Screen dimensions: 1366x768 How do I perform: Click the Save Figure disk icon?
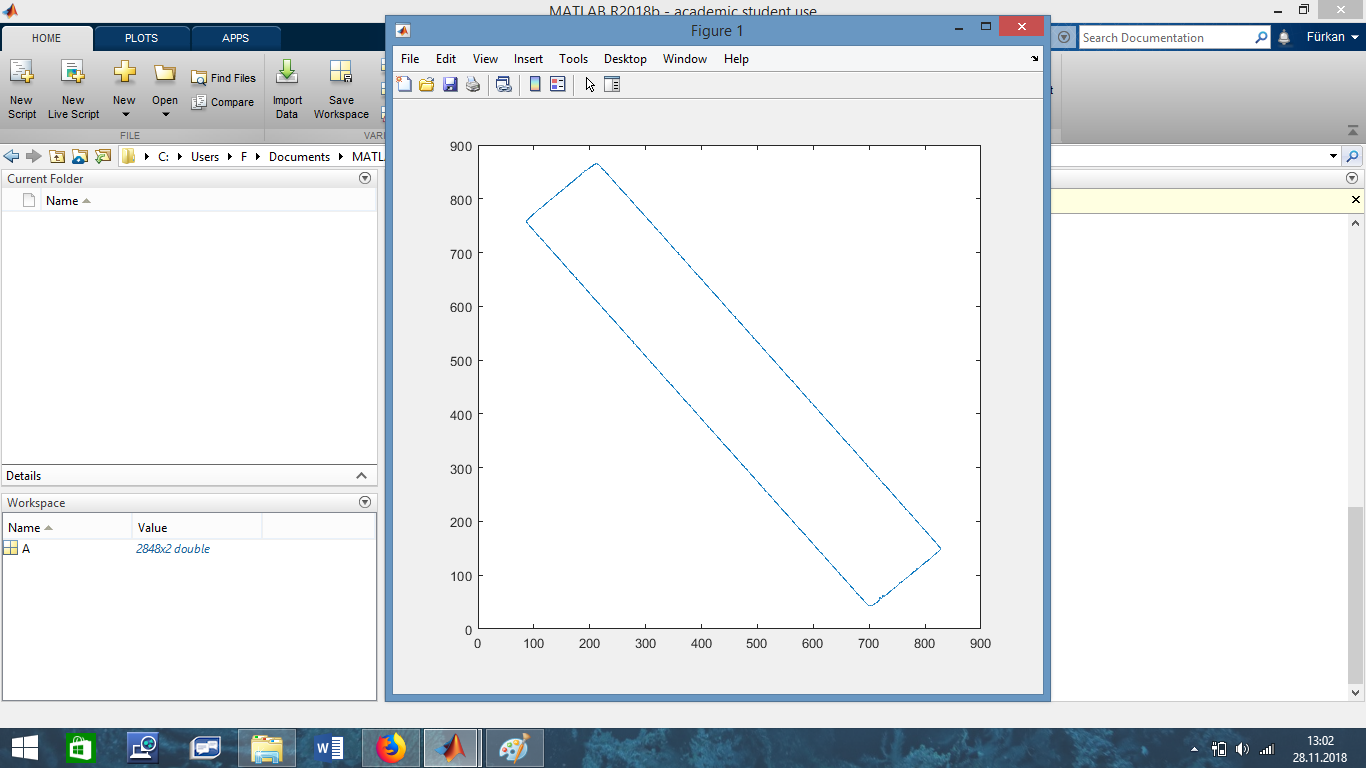tap(450, 85)
